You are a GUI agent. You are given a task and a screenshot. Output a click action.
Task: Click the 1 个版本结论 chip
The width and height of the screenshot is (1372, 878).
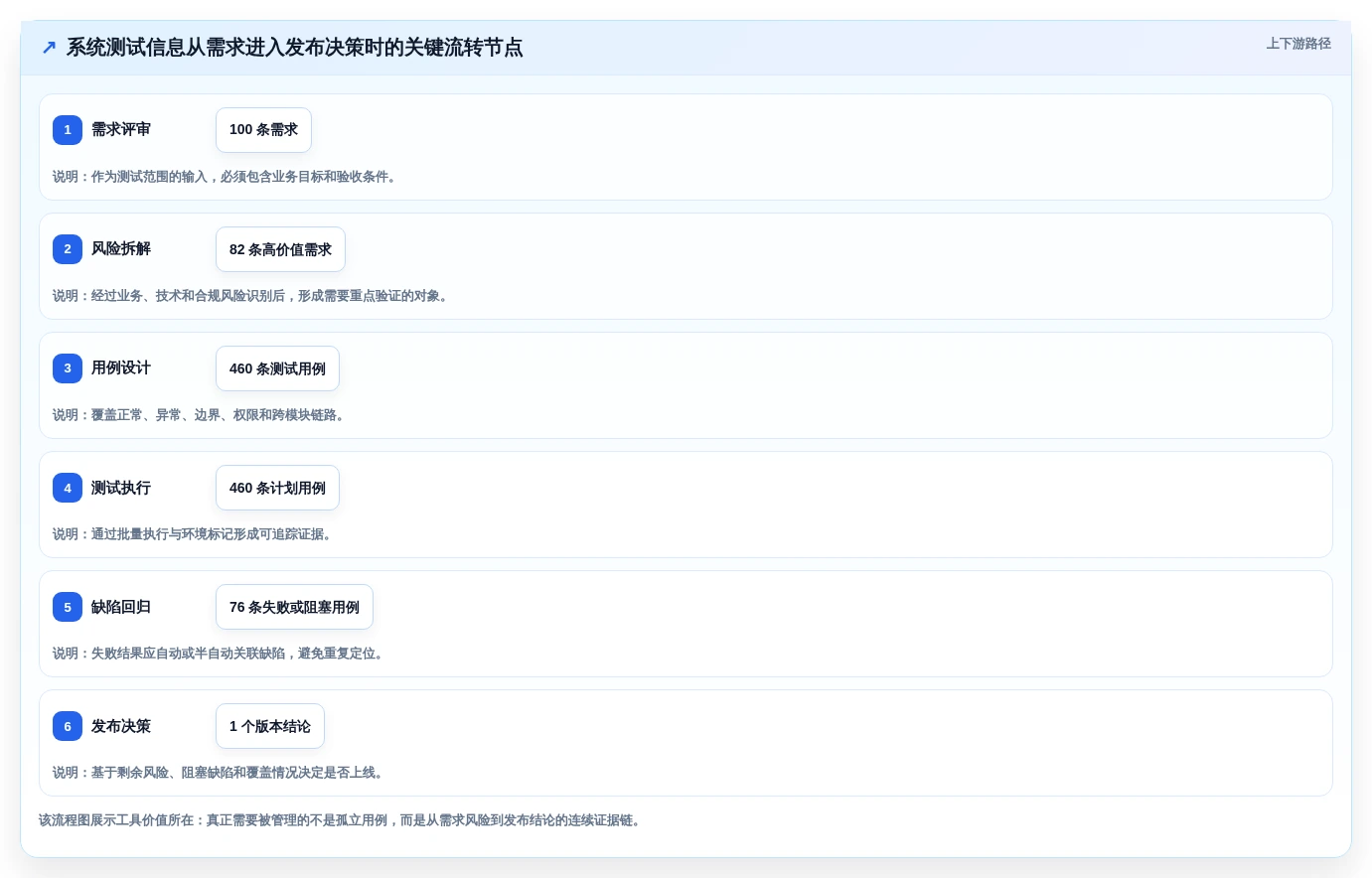pos(270,726)
